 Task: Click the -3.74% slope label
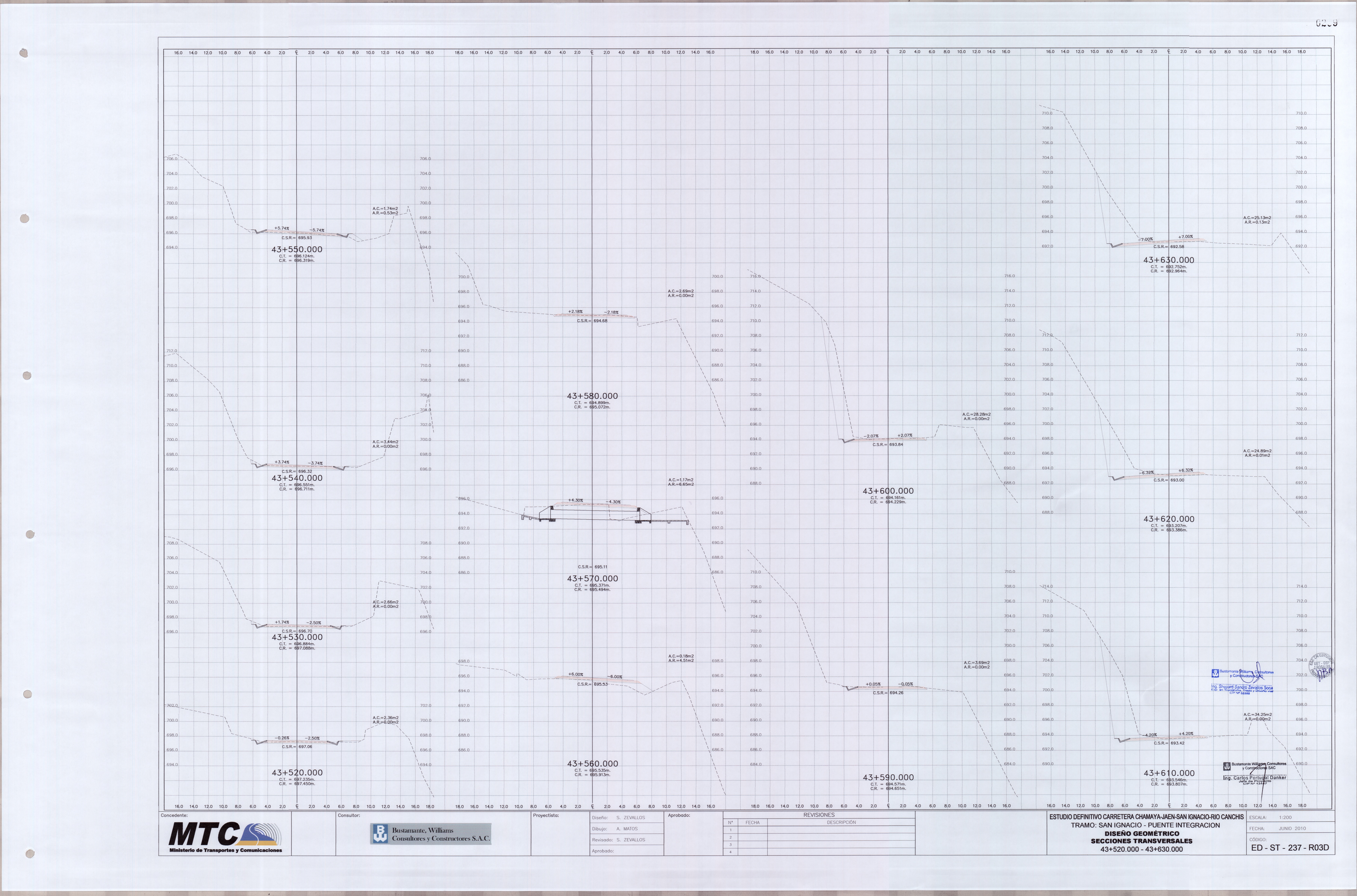tap(316, 463)
